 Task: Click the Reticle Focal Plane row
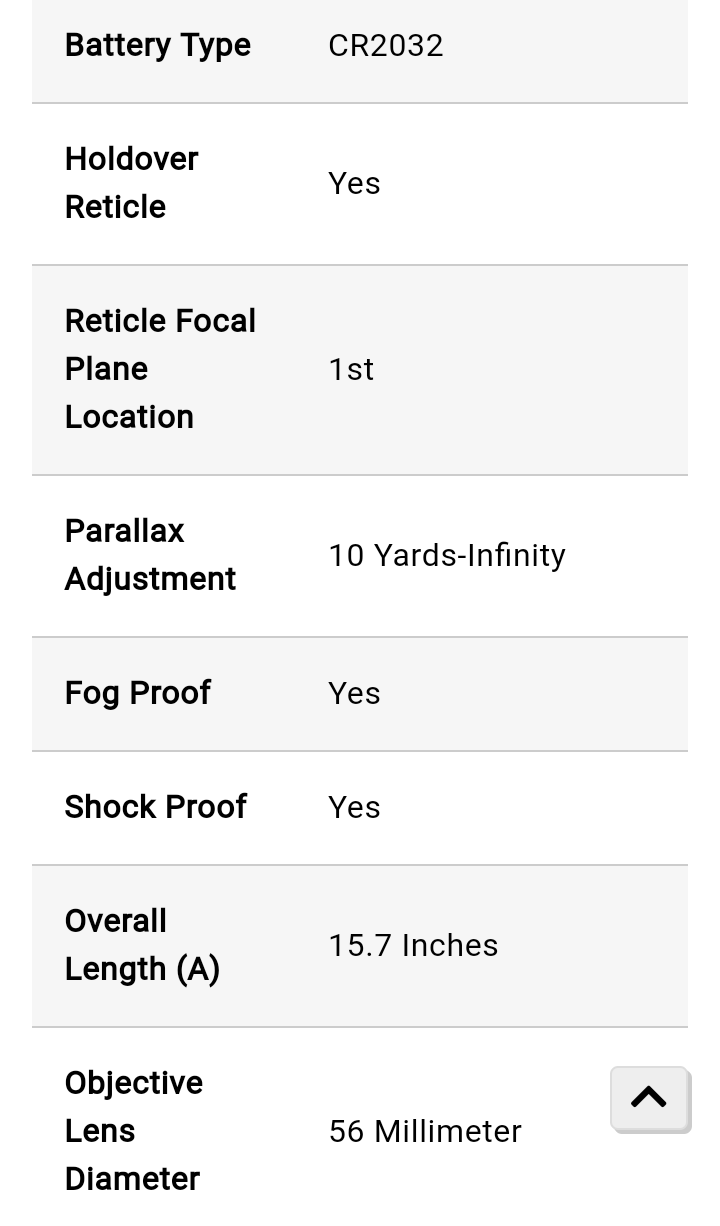click(360, 370)
